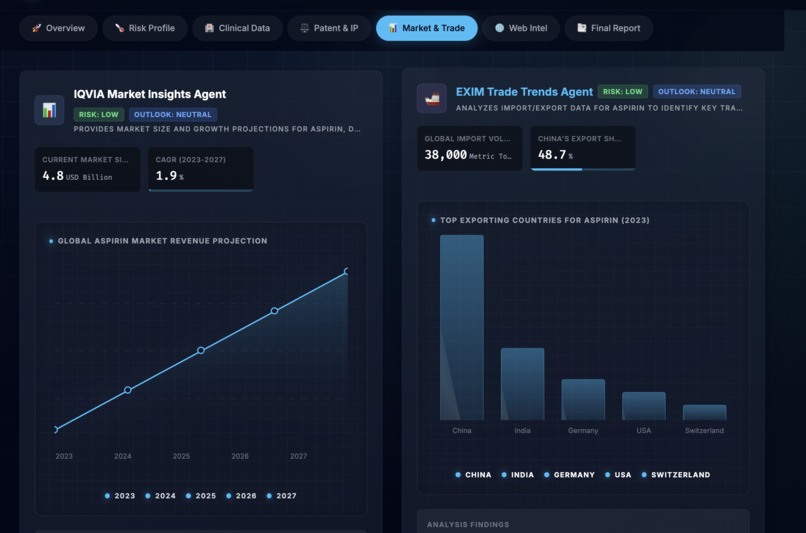The width and height of the screenshot is (806, 533).
Task: Click the Switzerland x-axis label
Action: [x=704, y=431]
